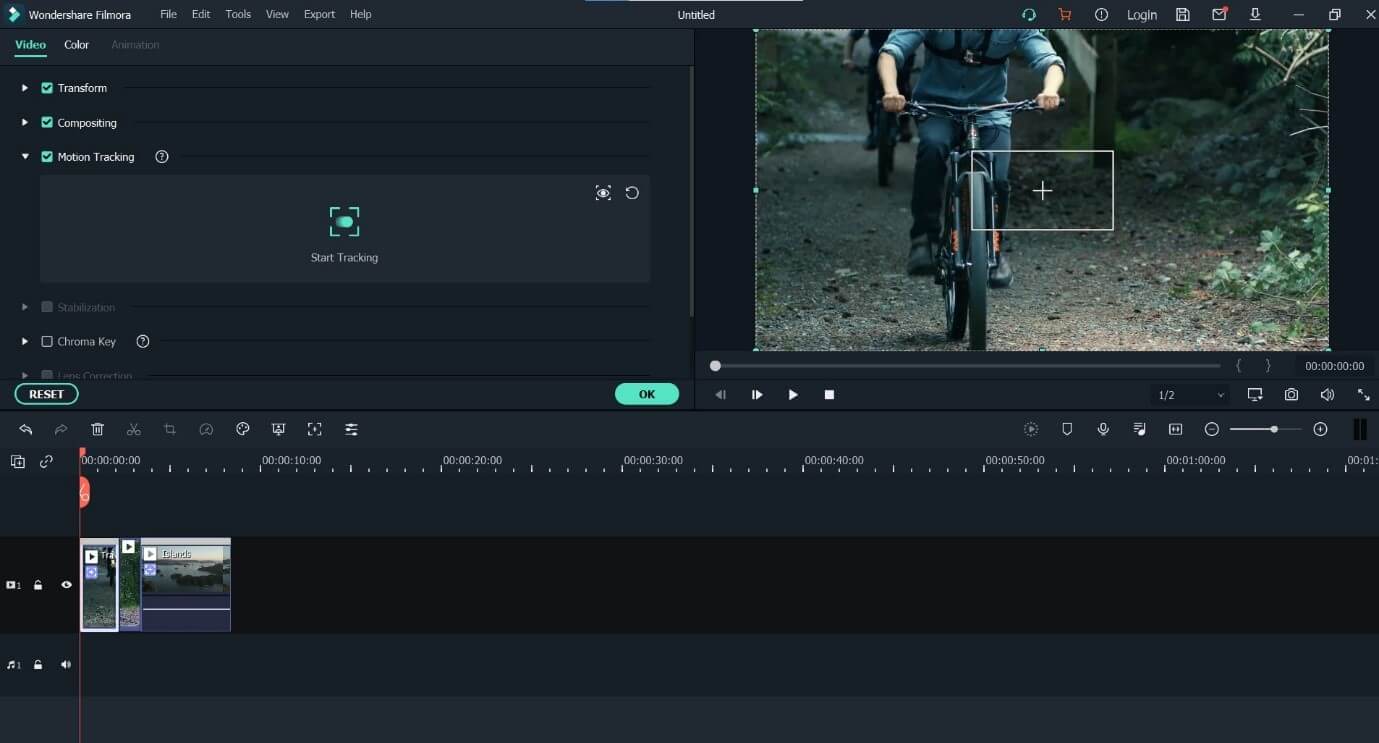Play the preview video
This screenshot has width=1379, height=743.
point(793,395)
